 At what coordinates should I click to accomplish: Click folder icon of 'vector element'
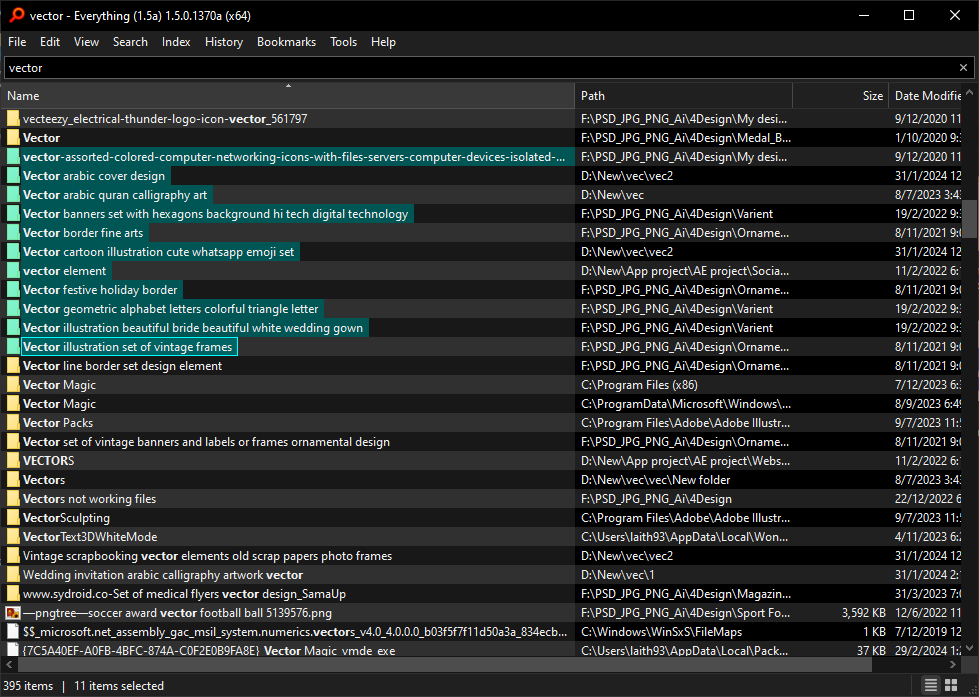click(x=13, y=271)
